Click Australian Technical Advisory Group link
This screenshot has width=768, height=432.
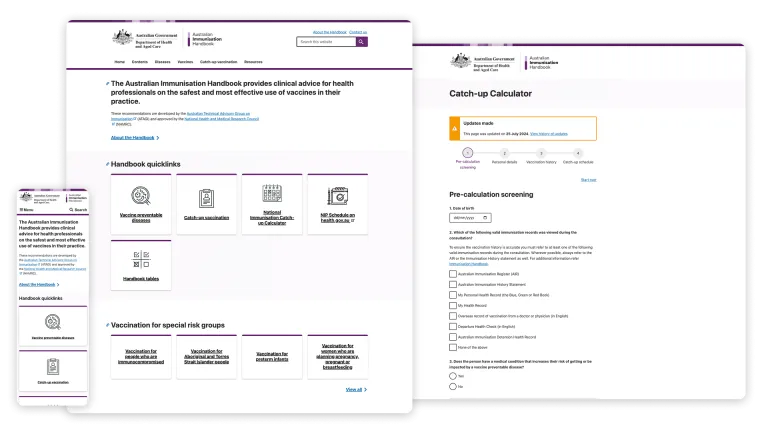218,114
